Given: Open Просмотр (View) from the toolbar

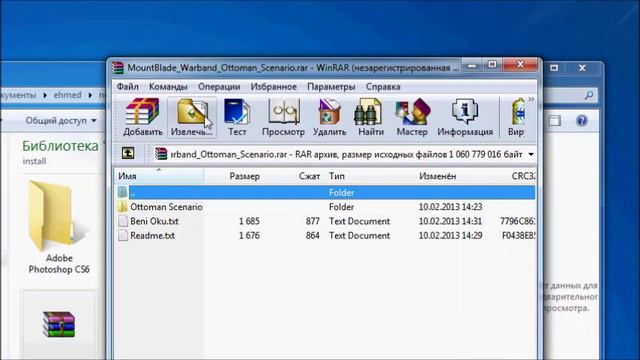Looking at the screenshot, I should (283, 117).
